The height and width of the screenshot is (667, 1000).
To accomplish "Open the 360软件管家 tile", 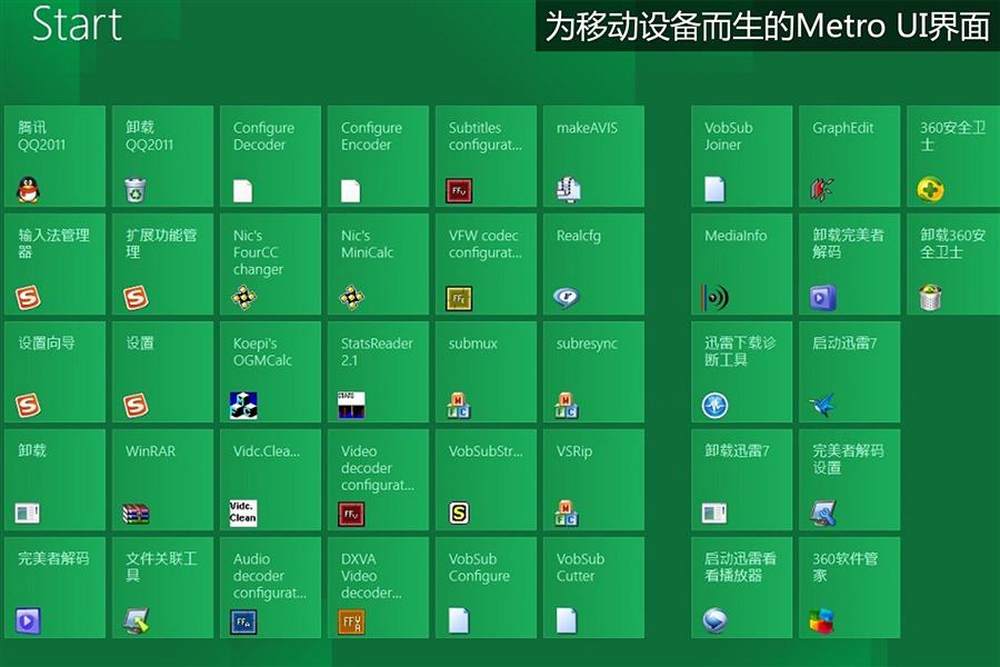I will (849, 587).
